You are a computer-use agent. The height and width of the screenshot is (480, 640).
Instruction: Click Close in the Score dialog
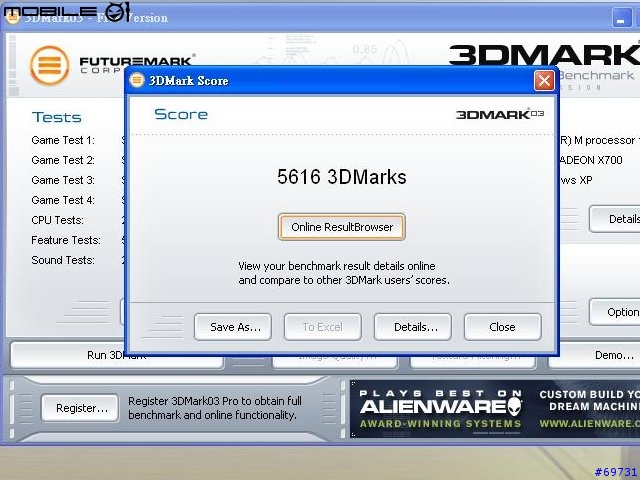(x=502, y=327)
